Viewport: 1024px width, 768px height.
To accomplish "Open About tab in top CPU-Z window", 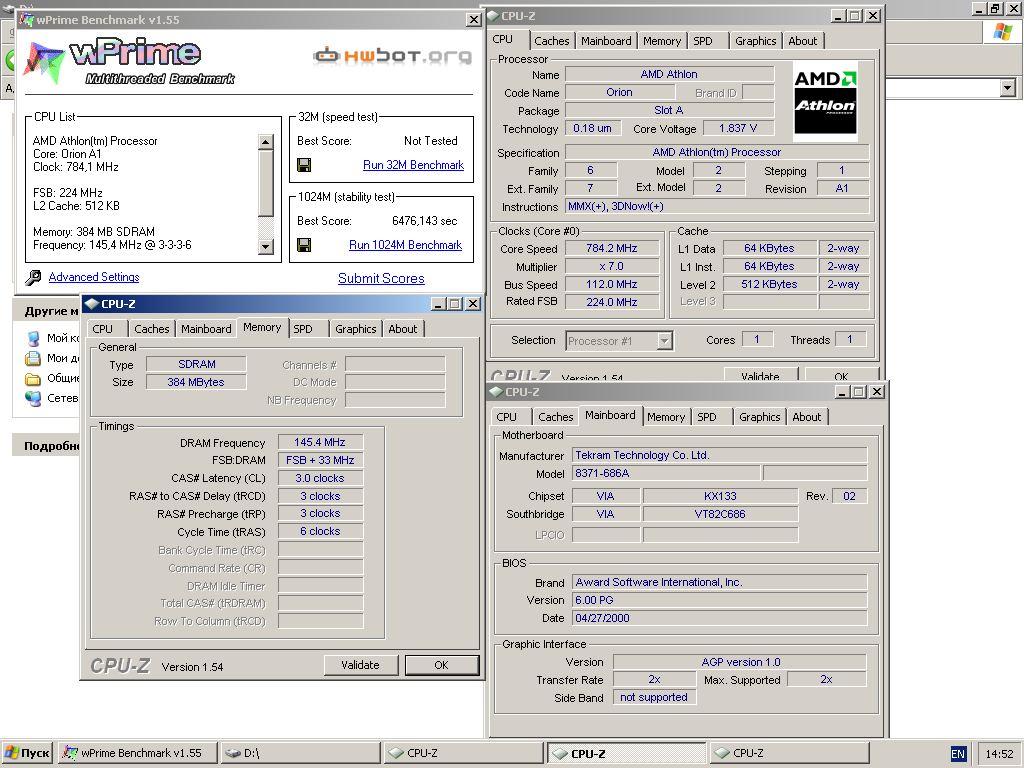I will tap(803, 41).
